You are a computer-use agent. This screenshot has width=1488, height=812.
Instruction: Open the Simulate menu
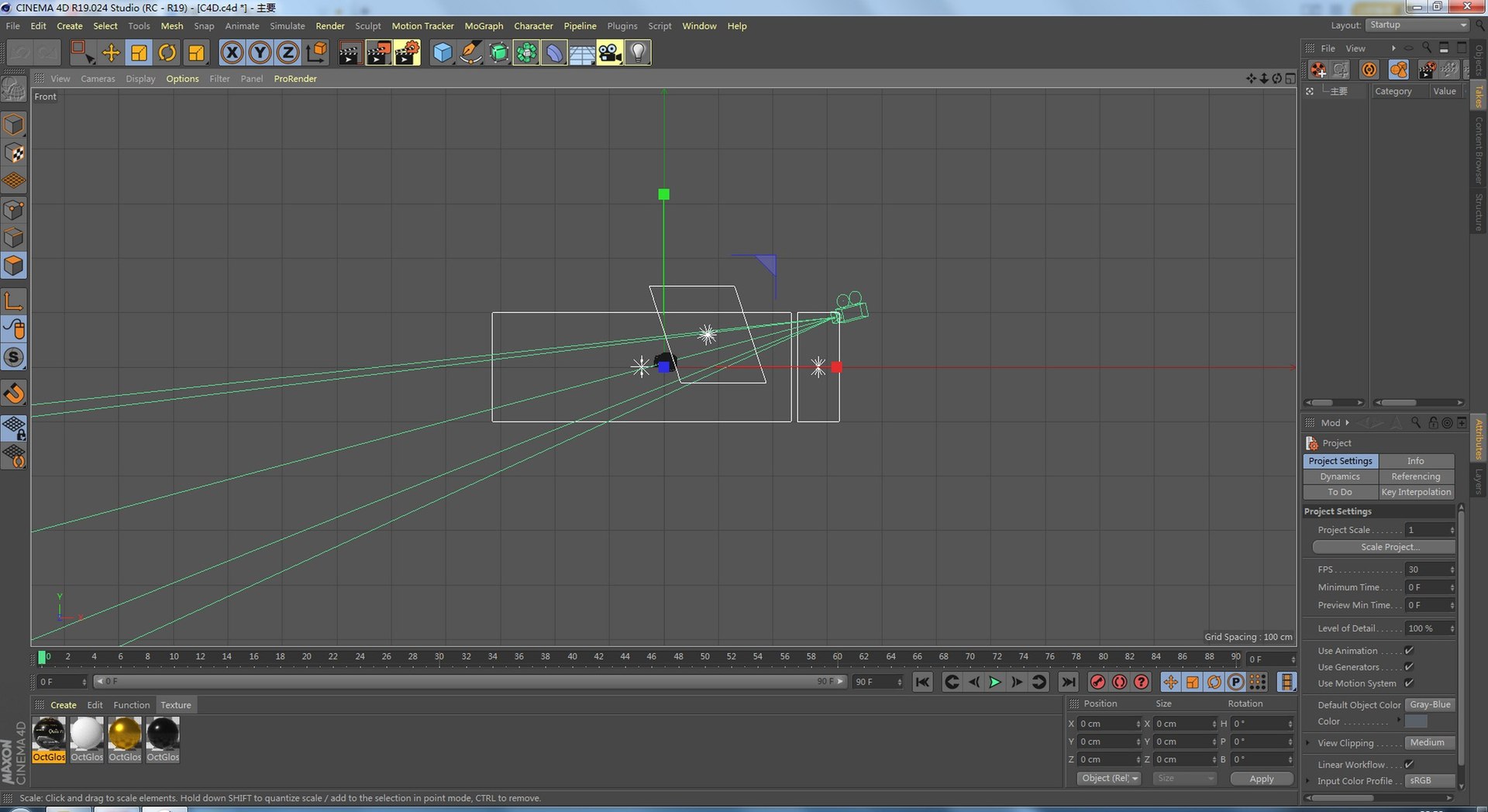(287, 26)
